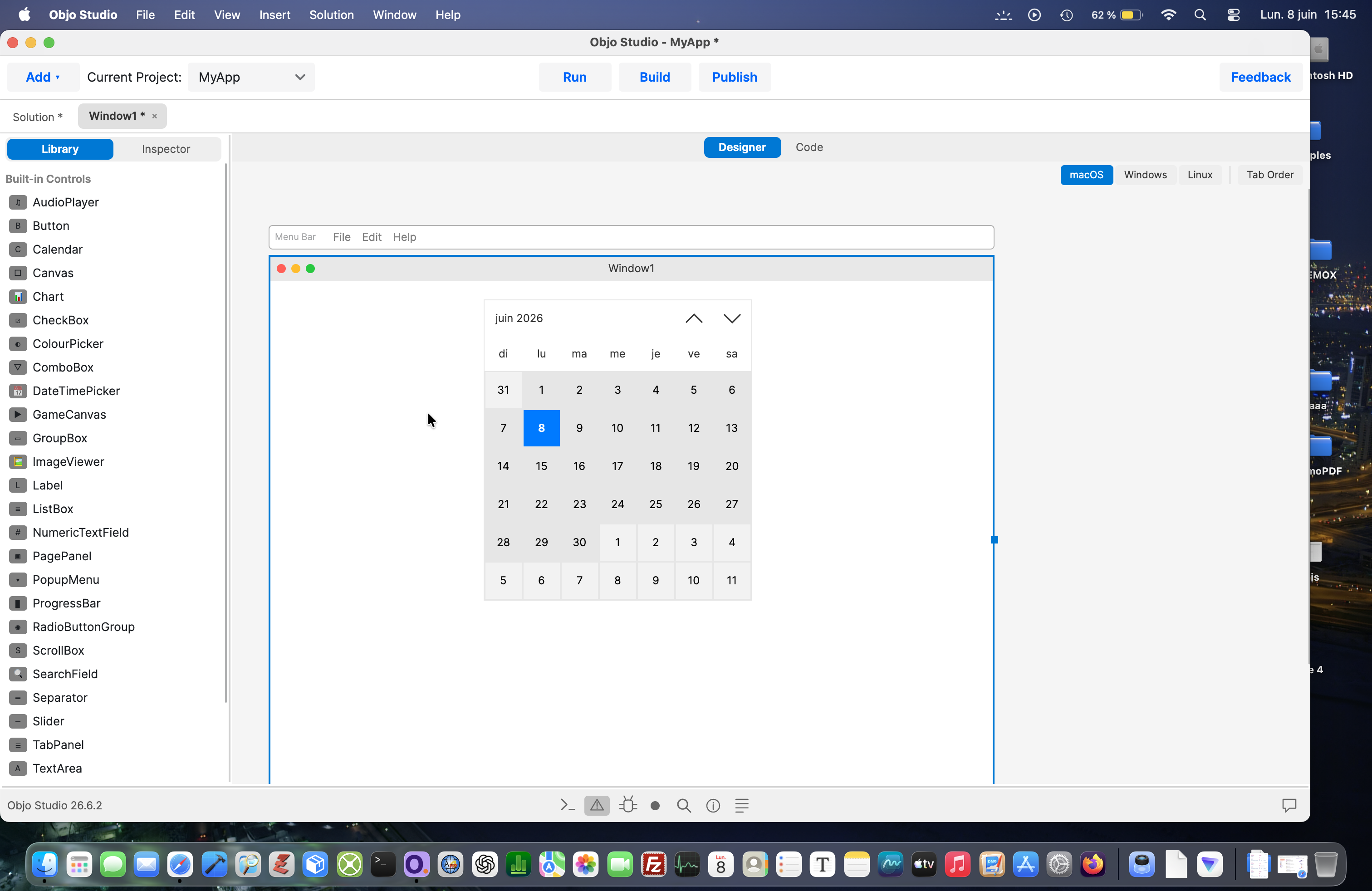Select the NumericTextField control icon
Image resolution: width=1372 pixels, height=891 pixels.
pyautogui.click(x=18, y=533)
